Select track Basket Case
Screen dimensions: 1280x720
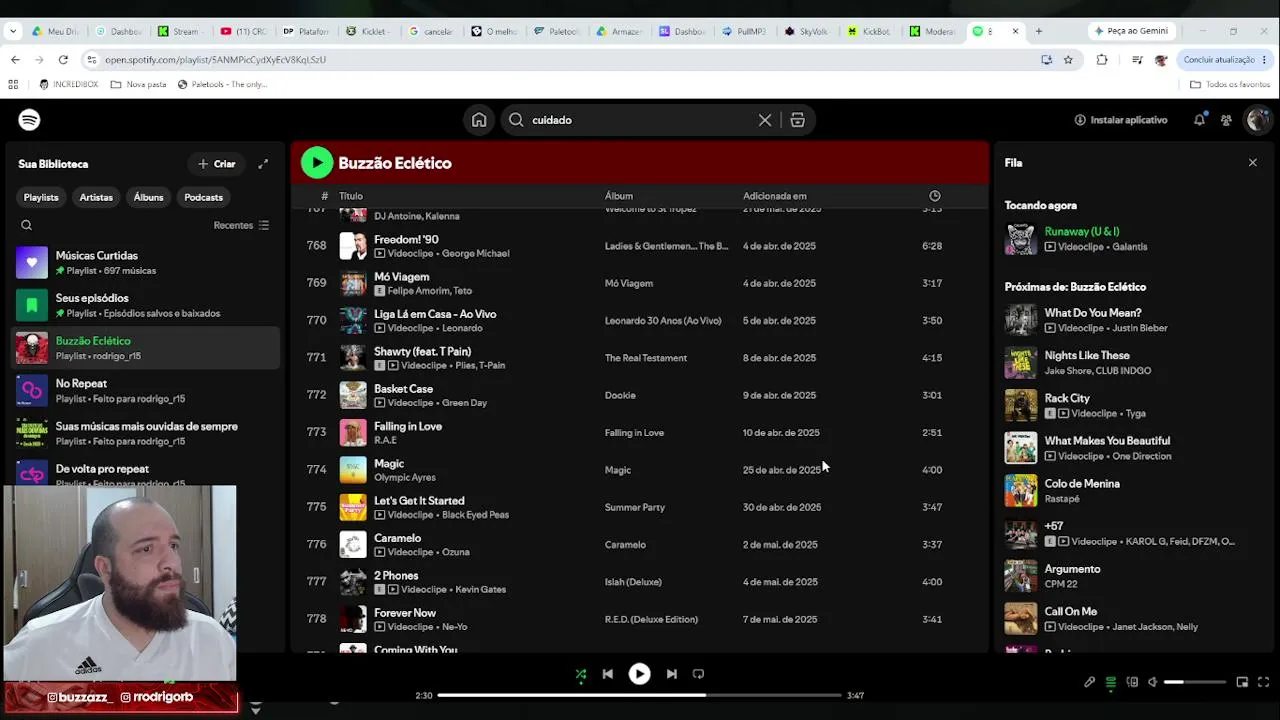click(x=403, y=389)
